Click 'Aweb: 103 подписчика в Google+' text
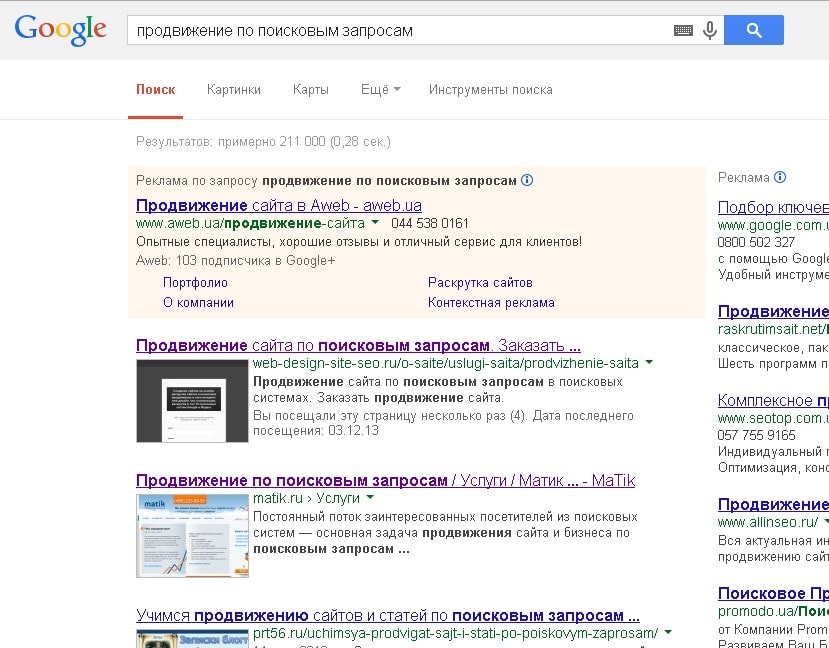 click(x=236, y=261)
